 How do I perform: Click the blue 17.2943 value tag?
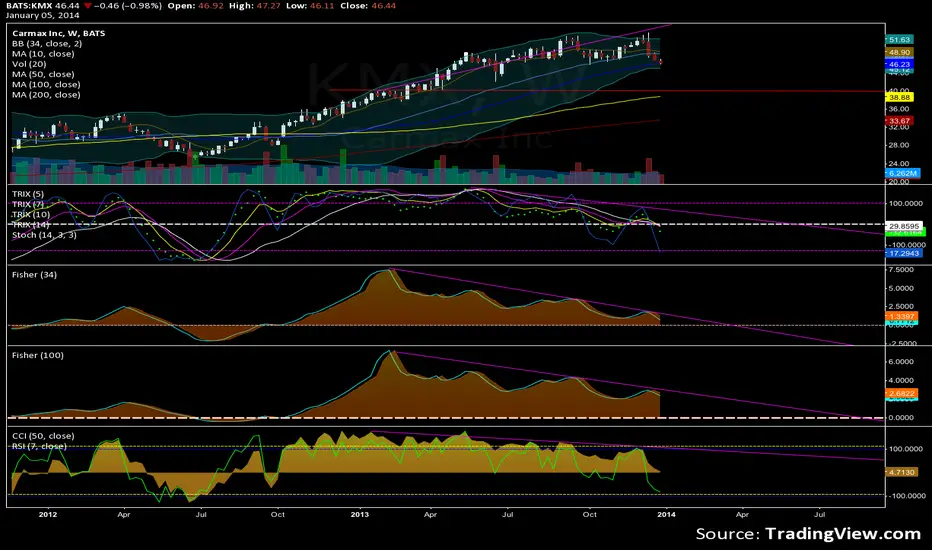point(904,253)
